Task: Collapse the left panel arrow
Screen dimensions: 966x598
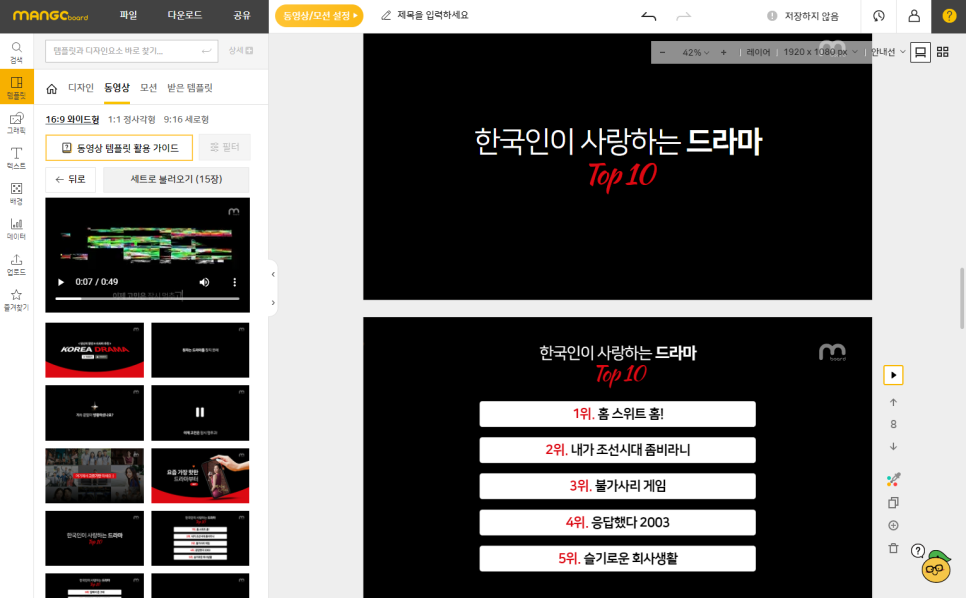Action: pos(273,275)
